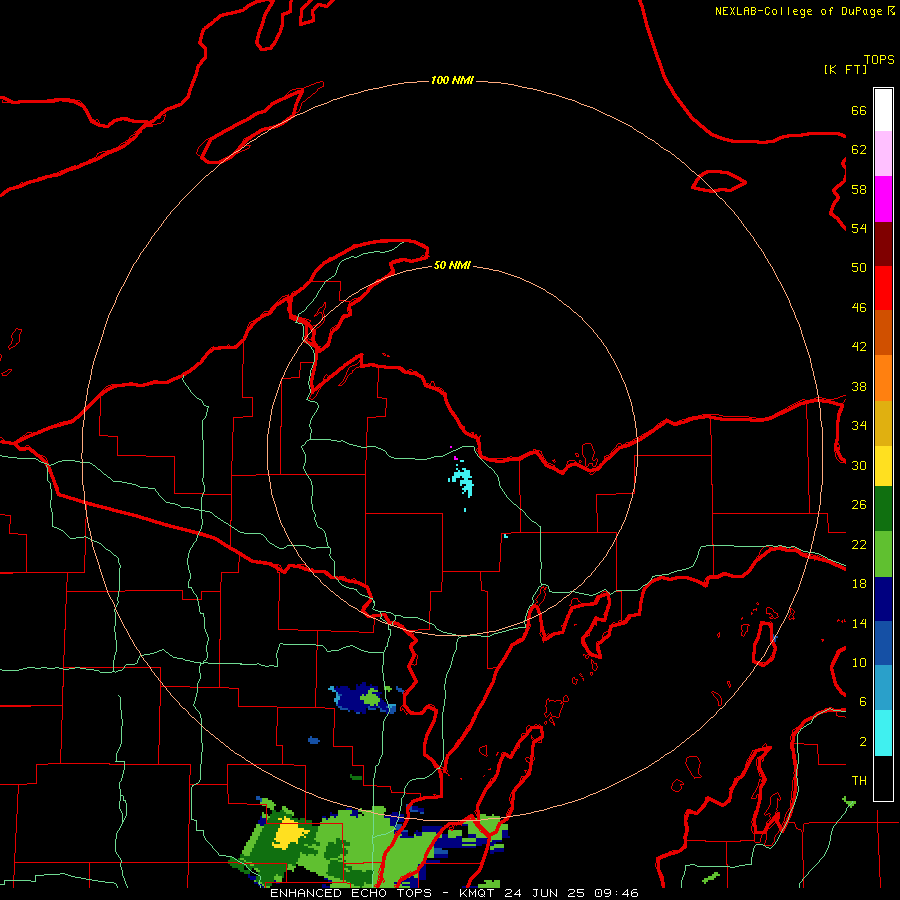Click the legend value 18
Screen dimensions: 900x900
click(x=859, y=584)
